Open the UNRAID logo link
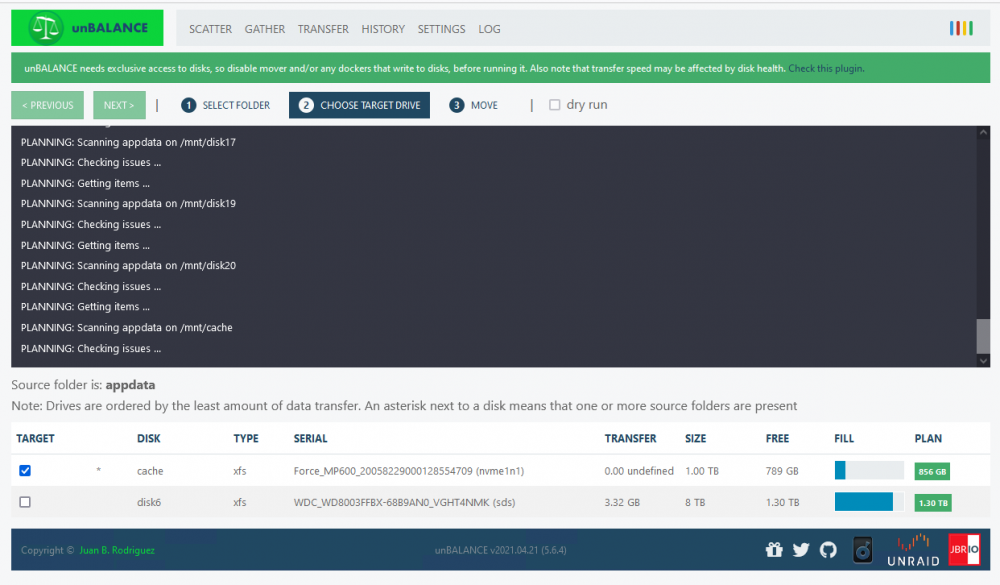The image size is (1000, 585). pos(913,551)
